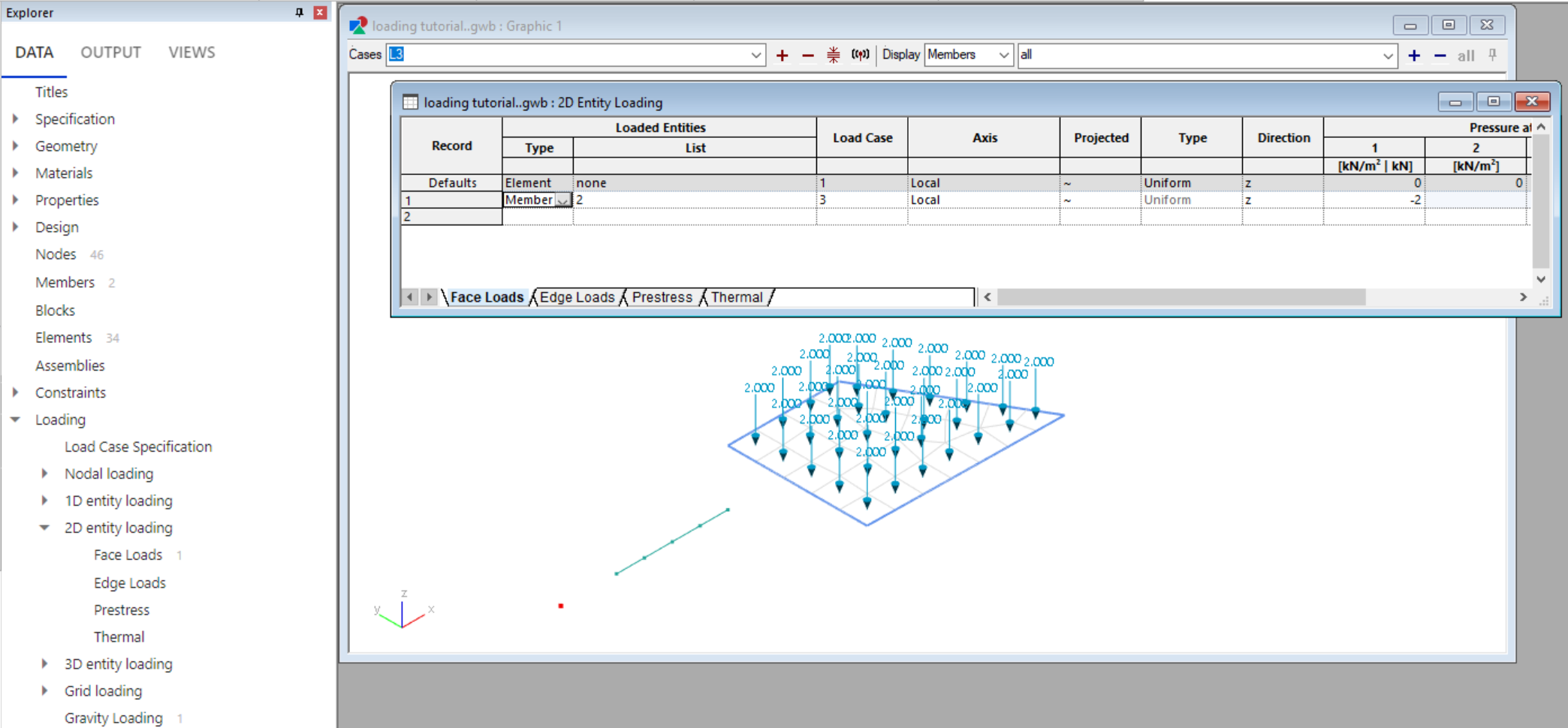Viewport: 1568px width, 728px height.
Task: Expand the Geometry tree node
Action: tap(16, 146)
